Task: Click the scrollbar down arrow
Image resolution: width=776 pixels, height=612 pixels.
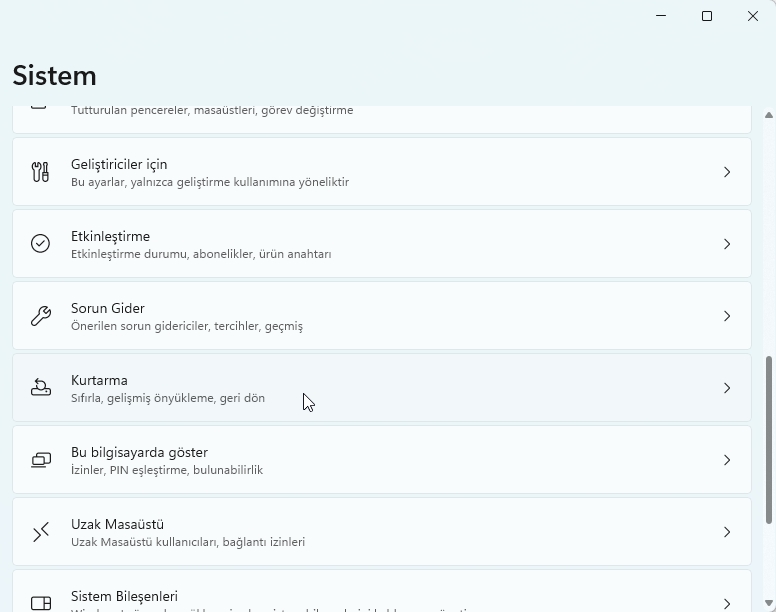Action: pos(769,603)
